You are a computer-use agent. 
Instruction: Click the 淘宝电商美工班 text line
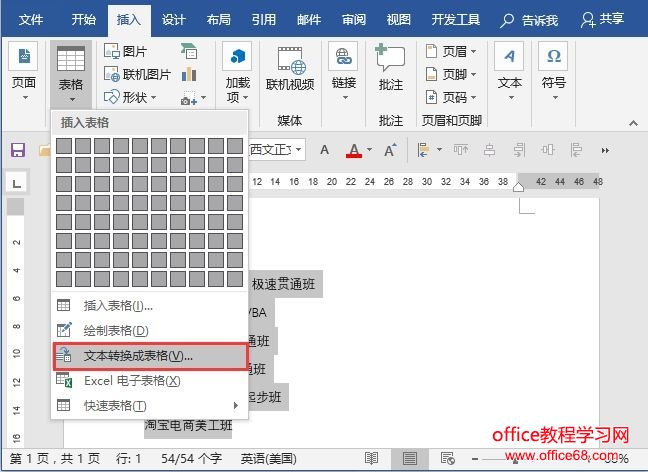[188, 425]
